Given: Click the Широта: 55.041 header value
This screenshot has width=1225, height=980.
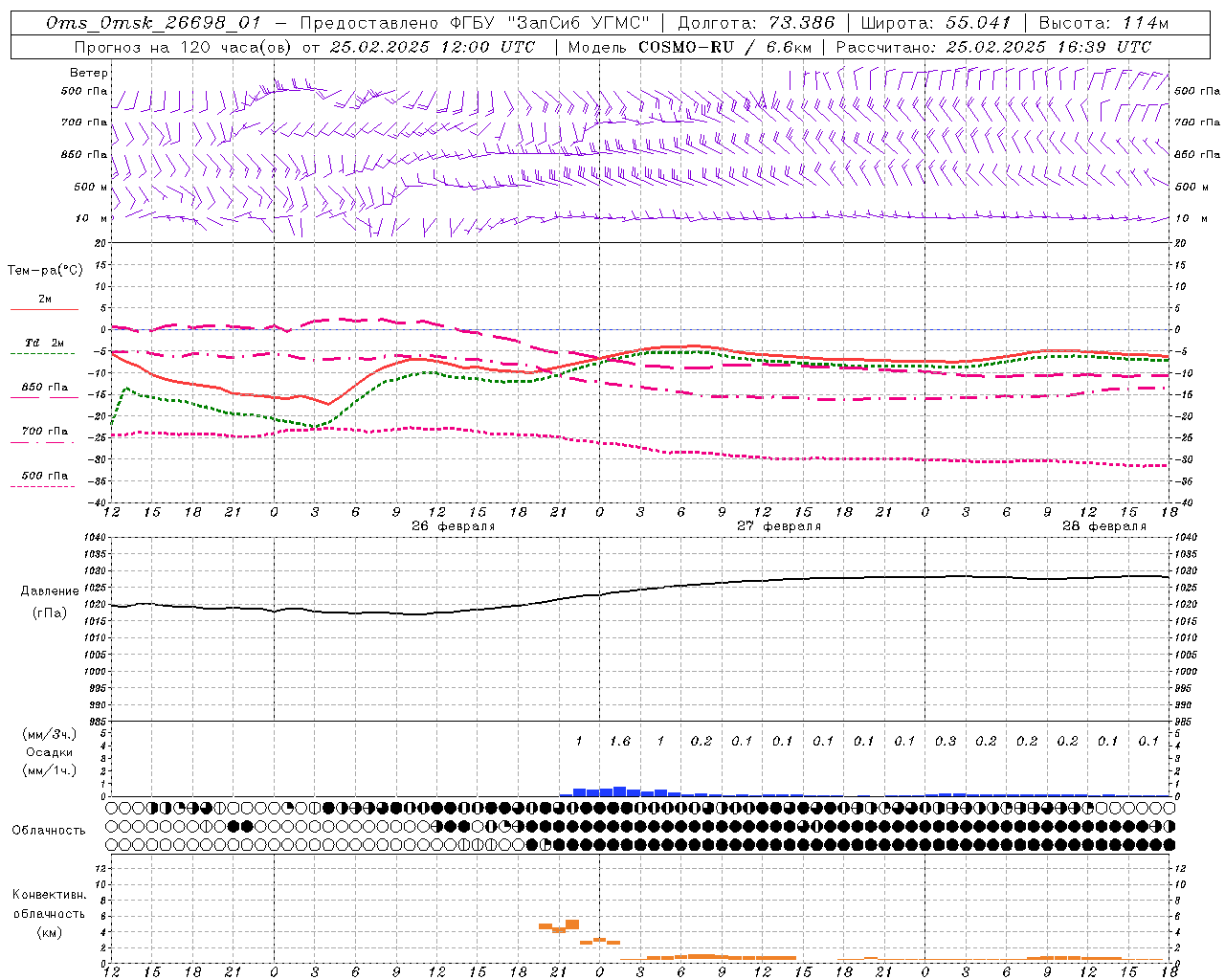Looking at the screenshot, I should pos(936,23).
